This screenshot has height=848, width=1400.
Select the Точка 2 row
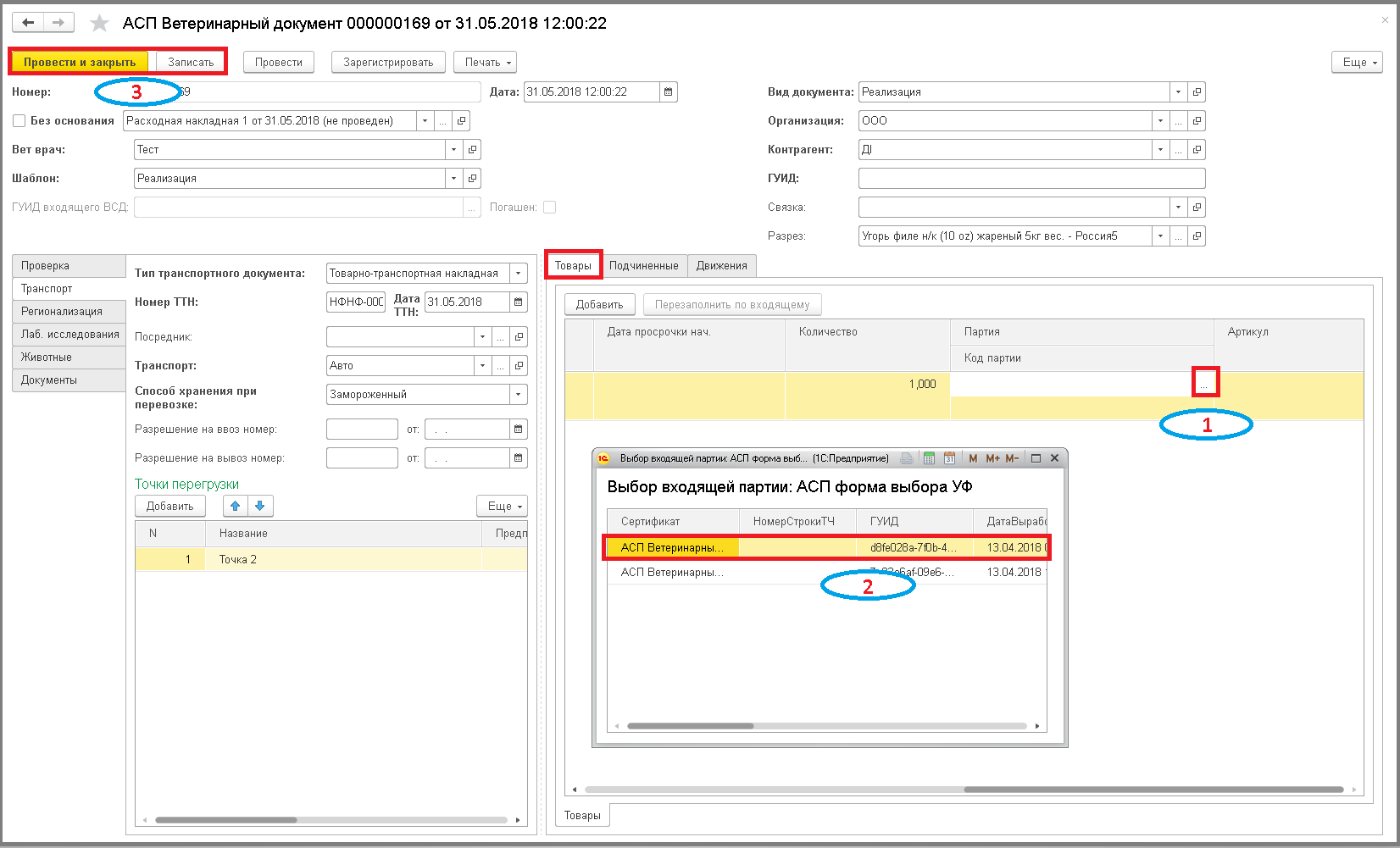point(331,559)
